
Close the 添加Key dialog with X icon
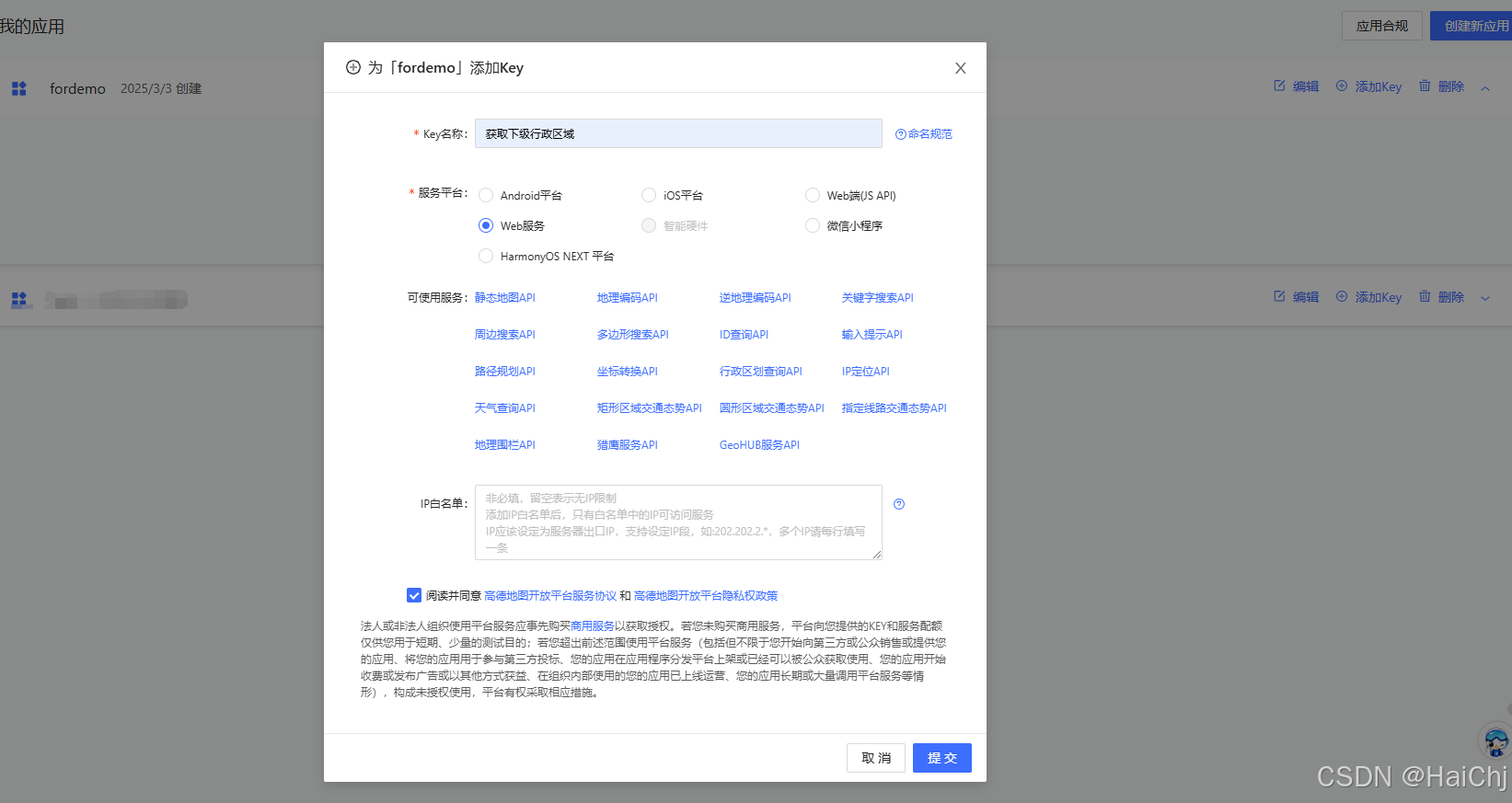[x=960, y=68]
